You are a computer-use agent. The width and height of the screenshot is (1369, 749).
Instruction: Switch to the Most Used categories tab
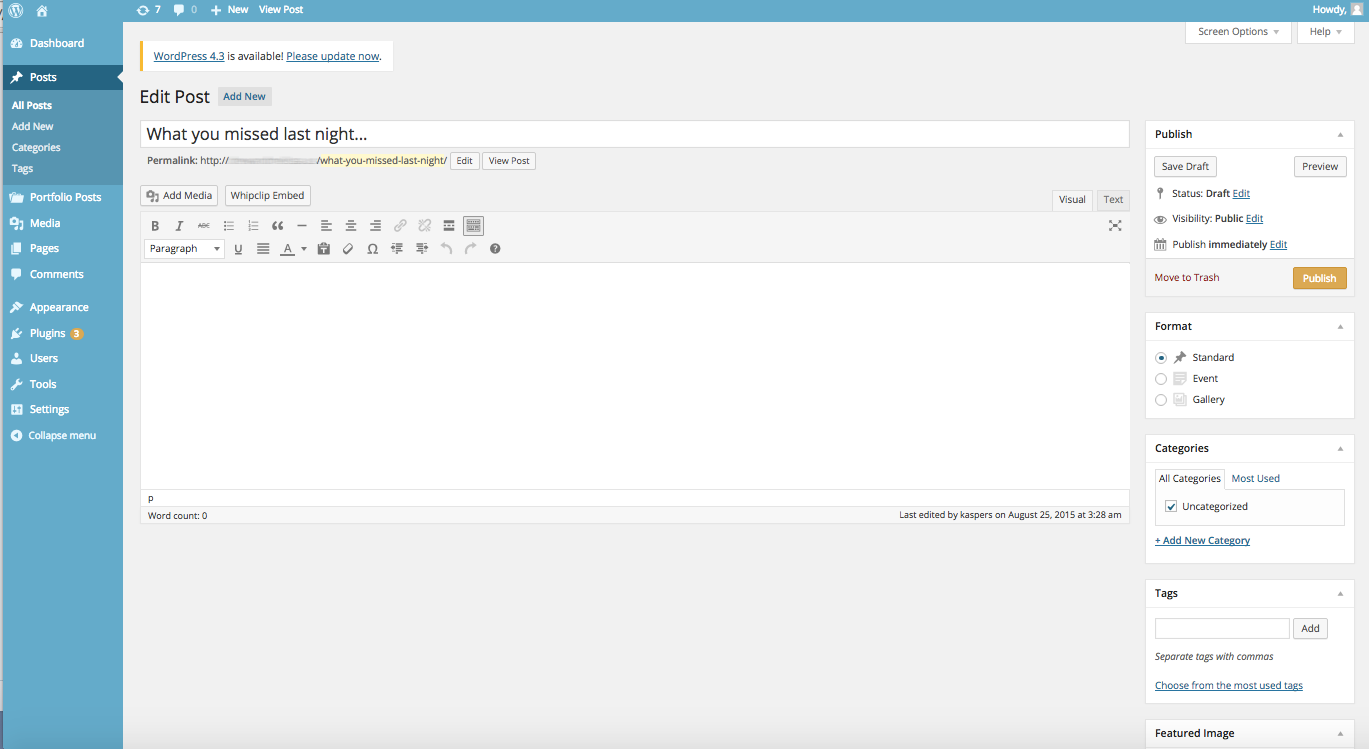pos(1255,479)
